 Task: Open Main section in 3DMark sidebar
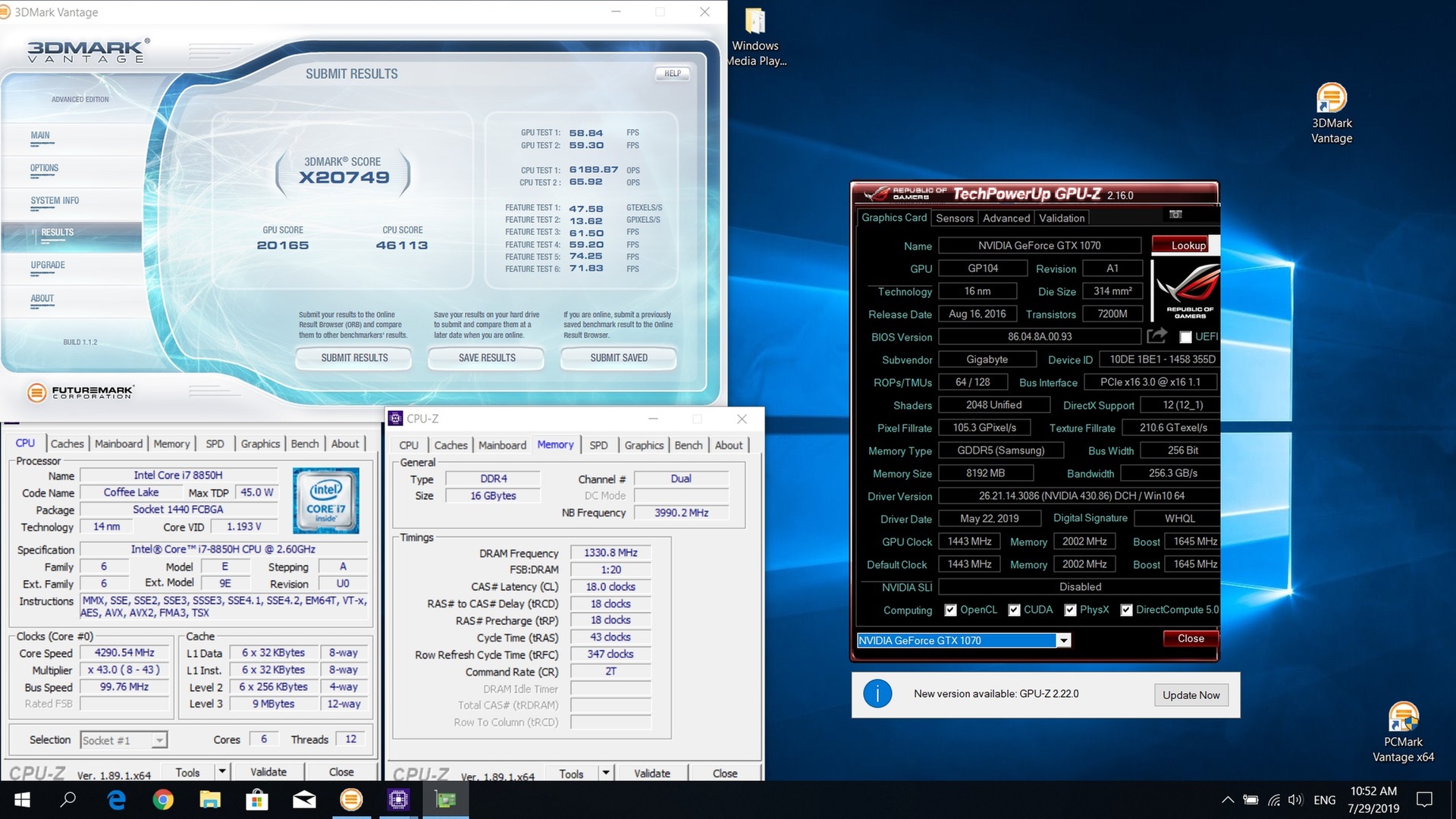point(40,136)
